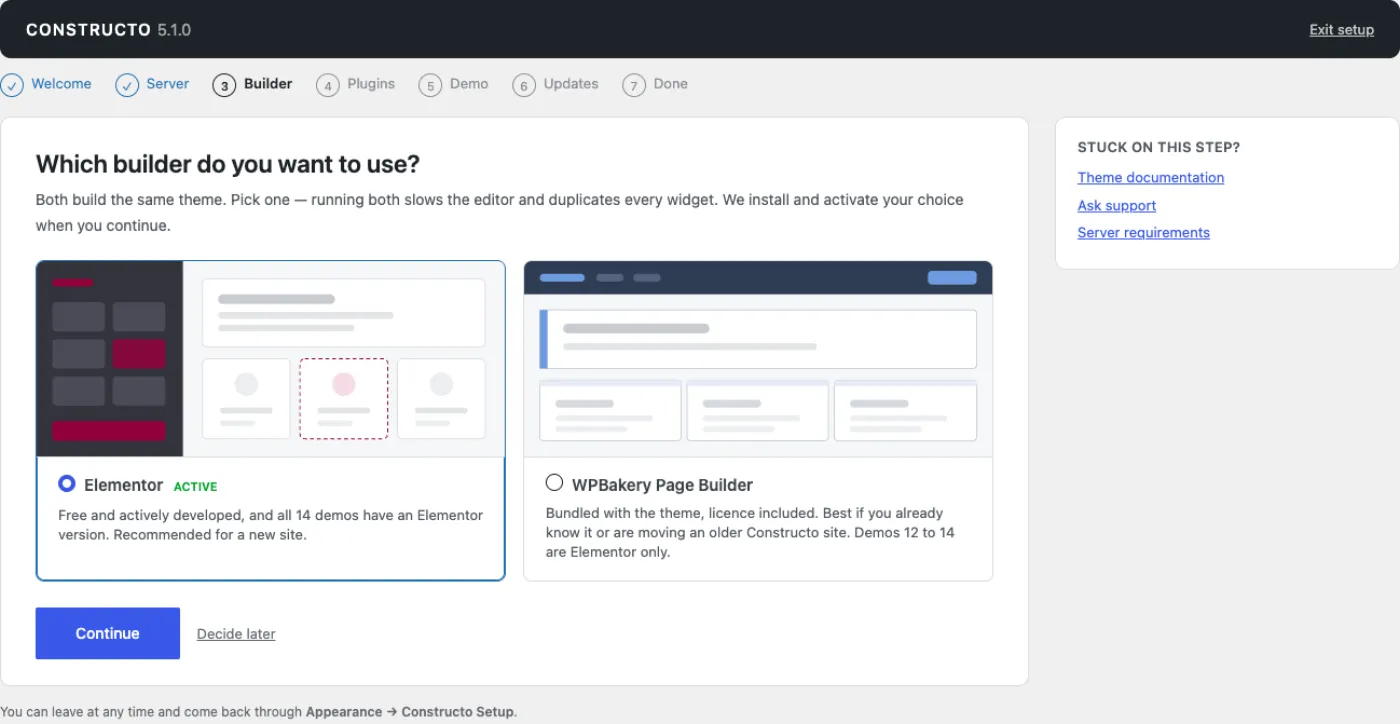Click the WPBakery description "Bundled with the theme"

pyautogui.click(x=750, y=532)
